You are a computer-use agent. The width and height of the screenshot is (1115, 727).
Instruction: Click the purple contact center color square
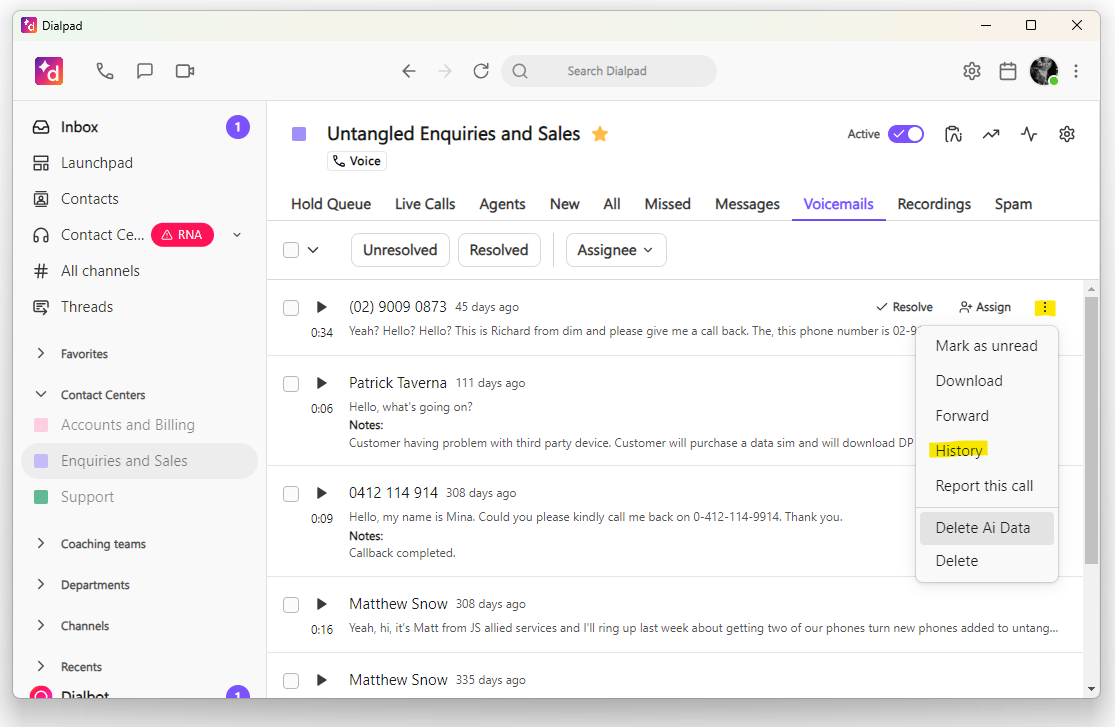point(299,134)
